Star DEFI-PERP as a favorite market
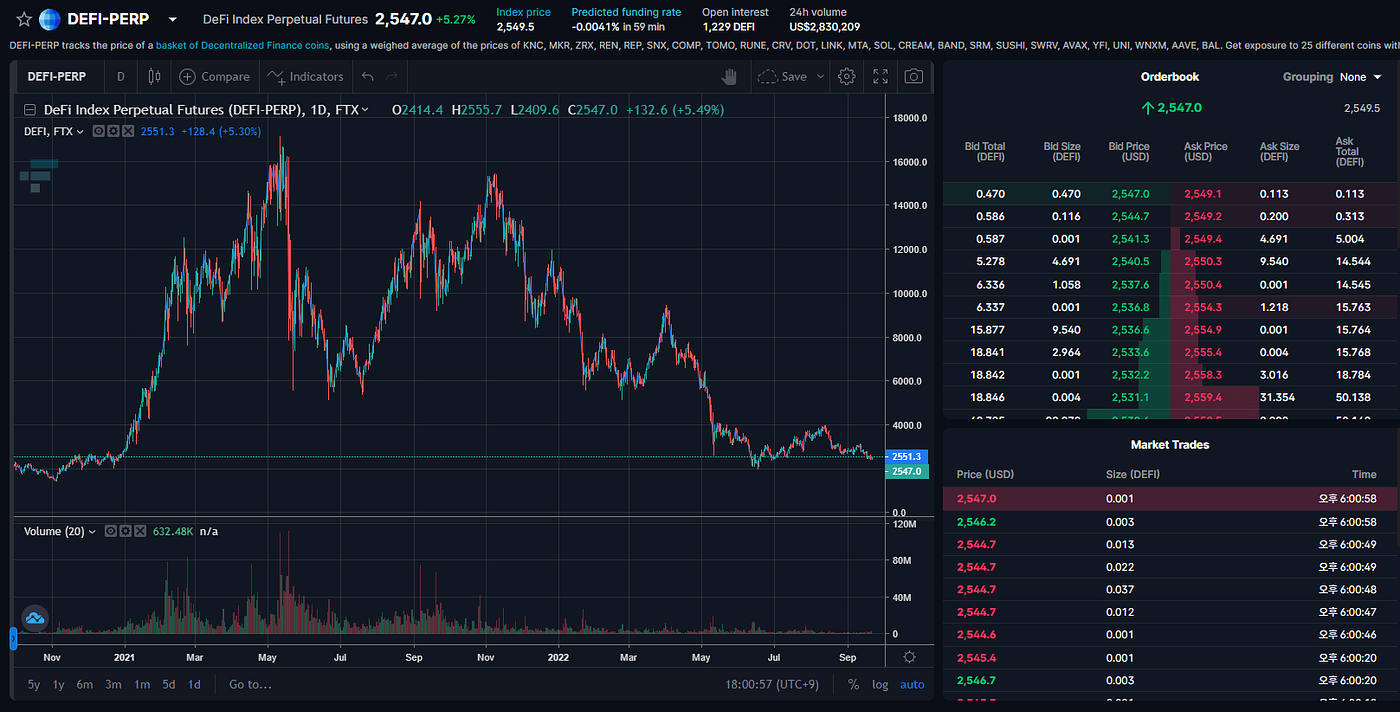 tap(24, 19)
